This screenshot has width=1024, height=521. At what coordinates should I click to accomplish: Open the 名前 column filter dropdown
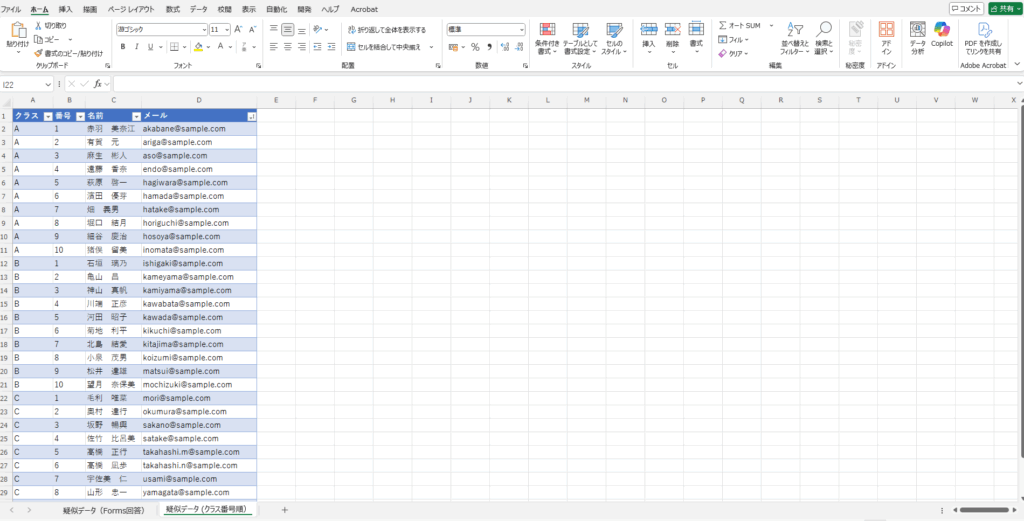(x=136, y=116)
